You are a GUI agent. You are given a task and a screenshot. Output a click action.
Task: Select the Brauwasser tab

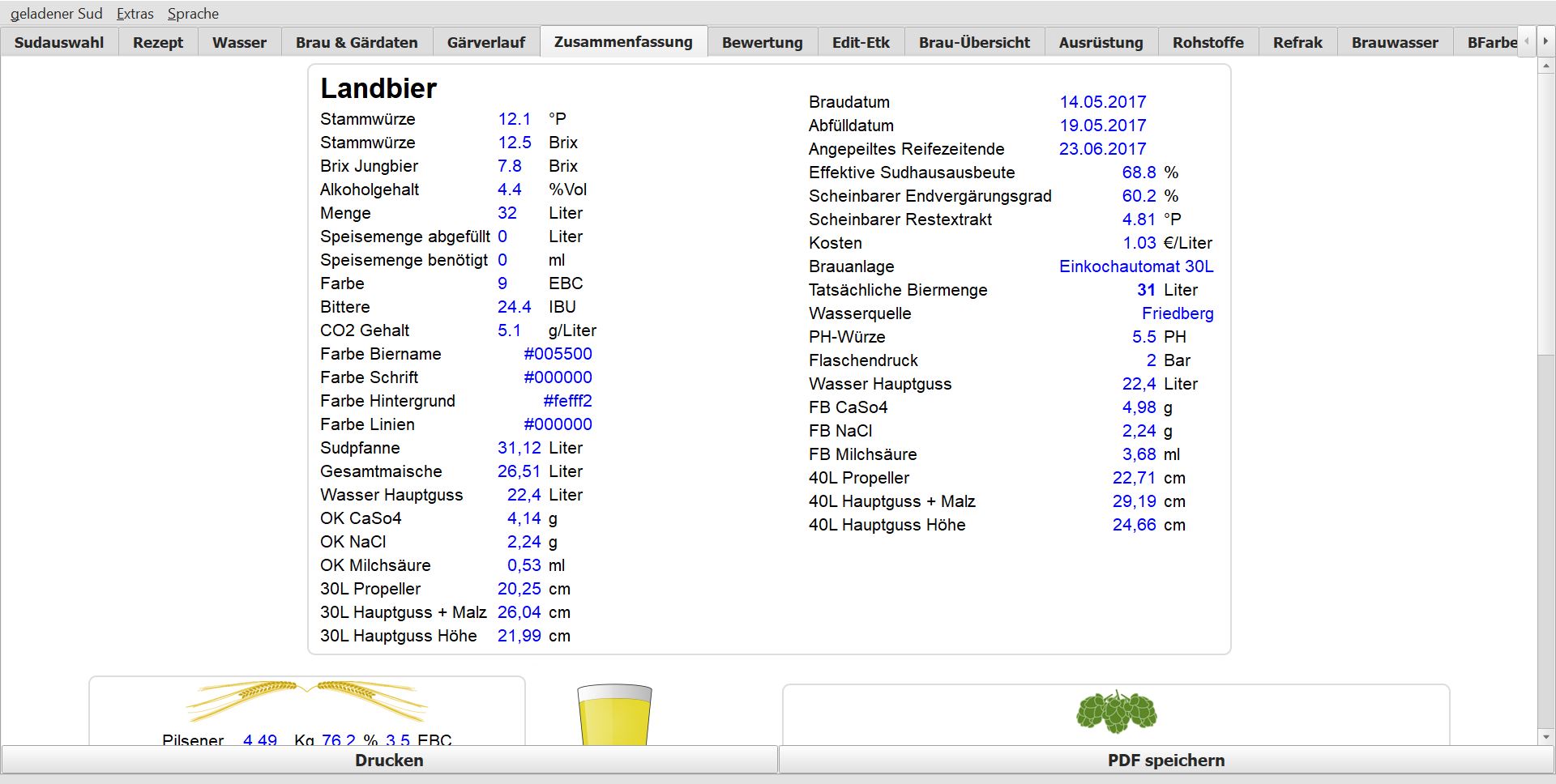click(1394, 42)
